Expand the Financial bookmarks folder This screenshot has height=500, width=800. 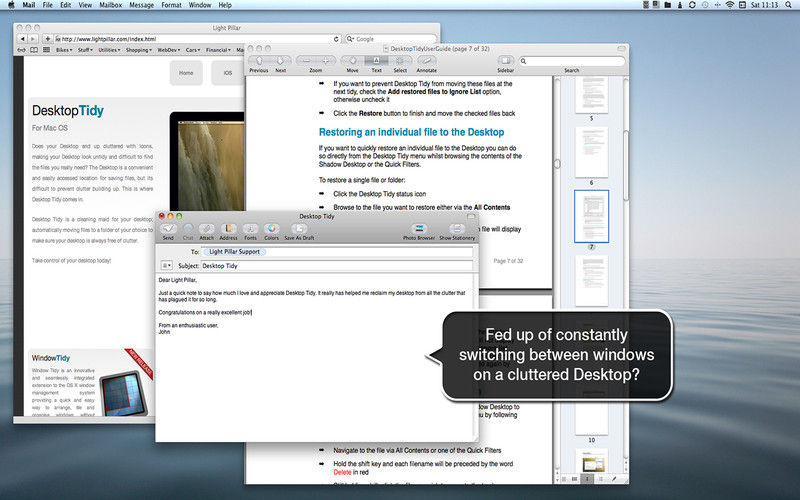point(218,50)
